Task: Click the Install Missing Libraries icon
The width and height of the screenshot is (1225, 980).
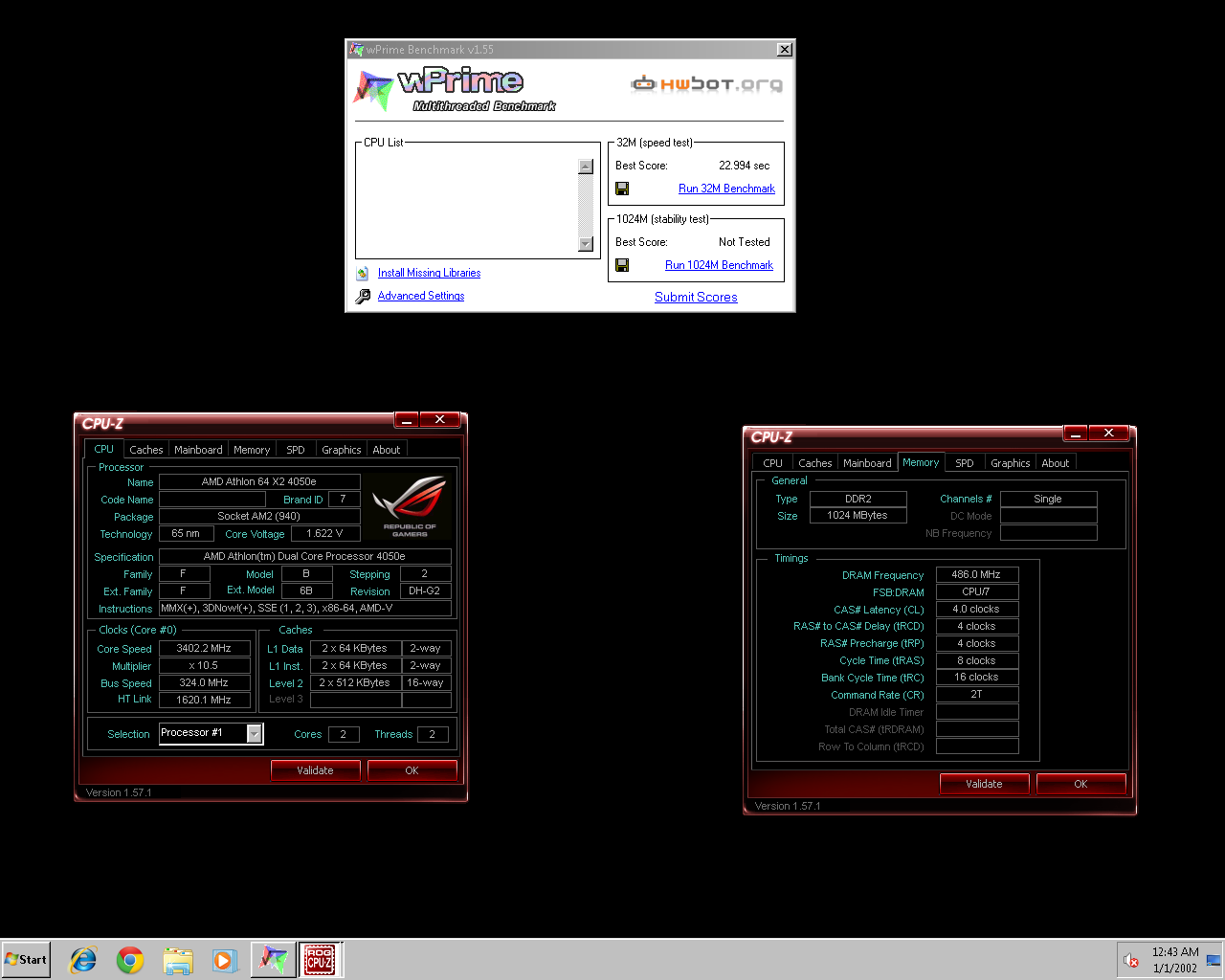Action: [363, 273]
